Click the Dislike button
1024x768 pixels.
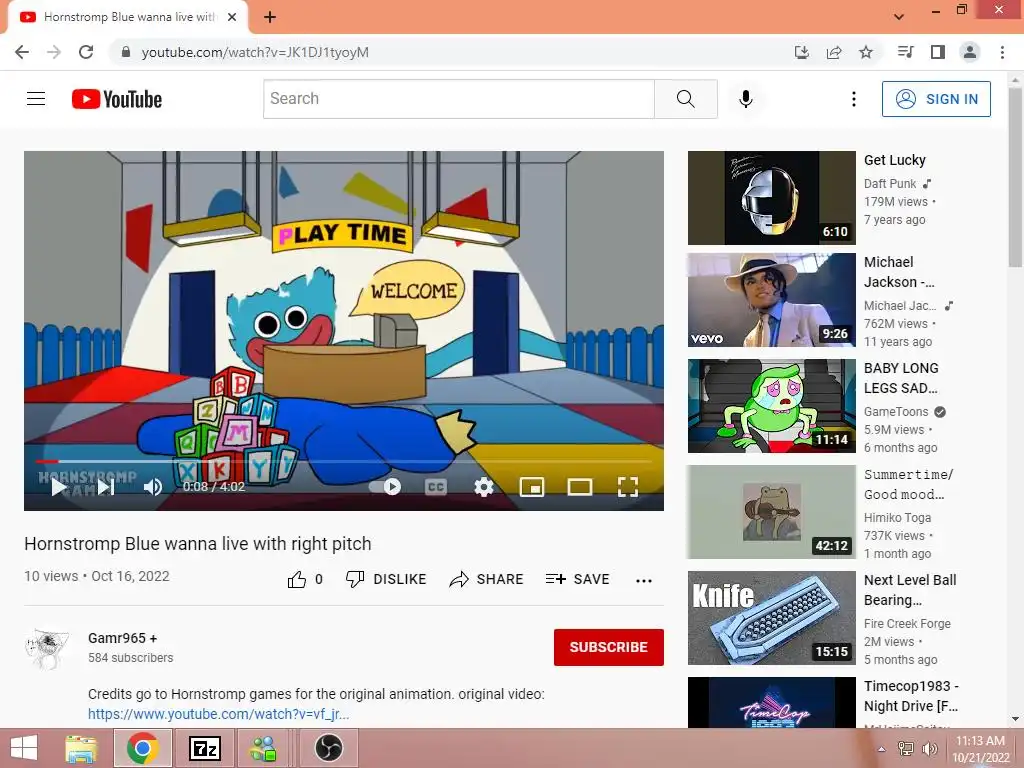pyautogui.click(x=386, y=579)
